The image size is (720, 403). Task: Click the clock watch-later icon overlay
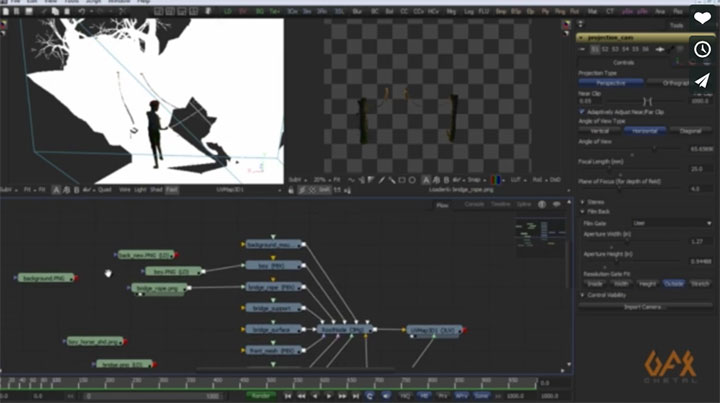click(x=702, y=49)
